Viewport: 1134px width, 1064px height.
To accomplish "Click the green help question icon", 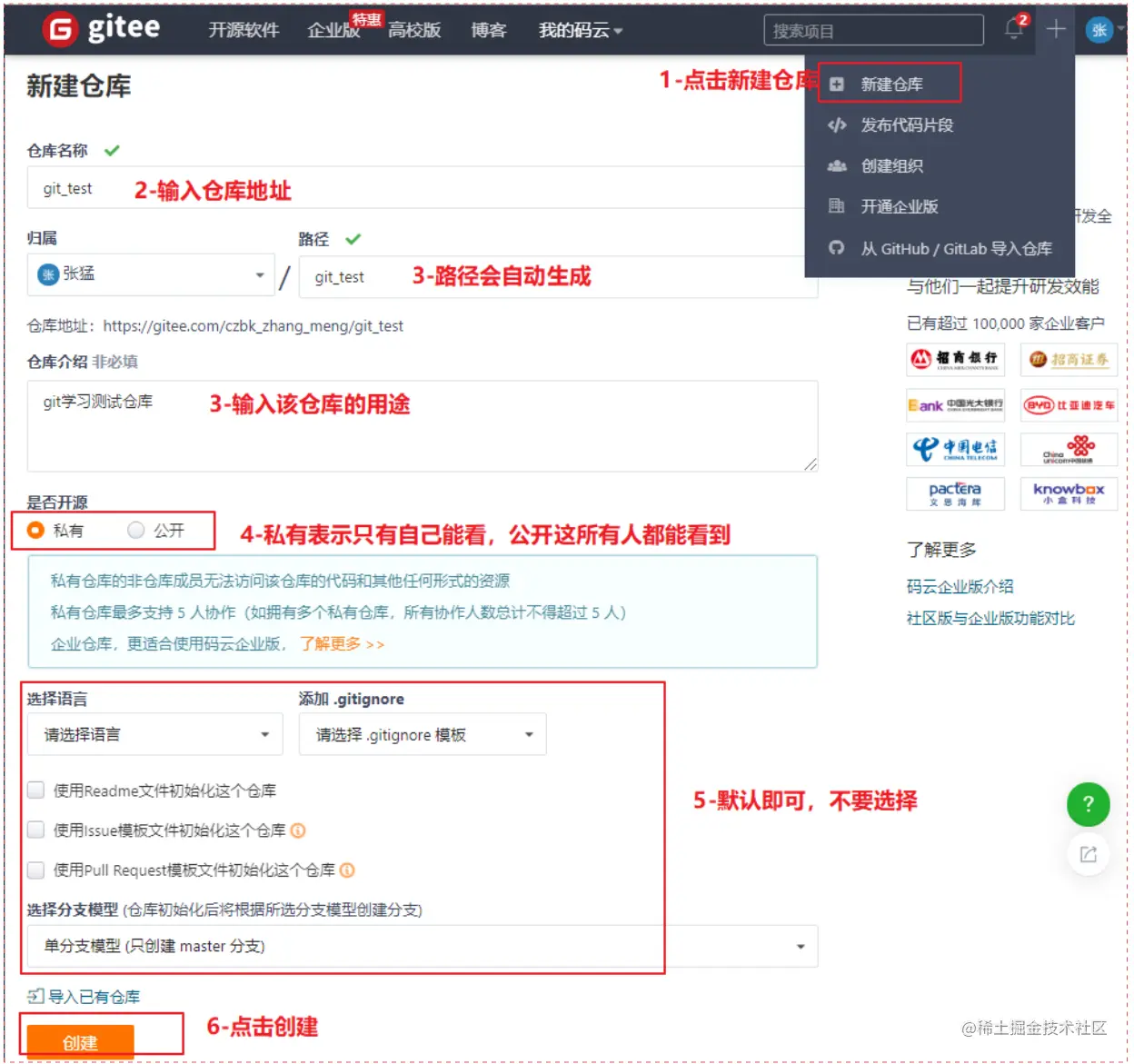I will coord(1088,804).
